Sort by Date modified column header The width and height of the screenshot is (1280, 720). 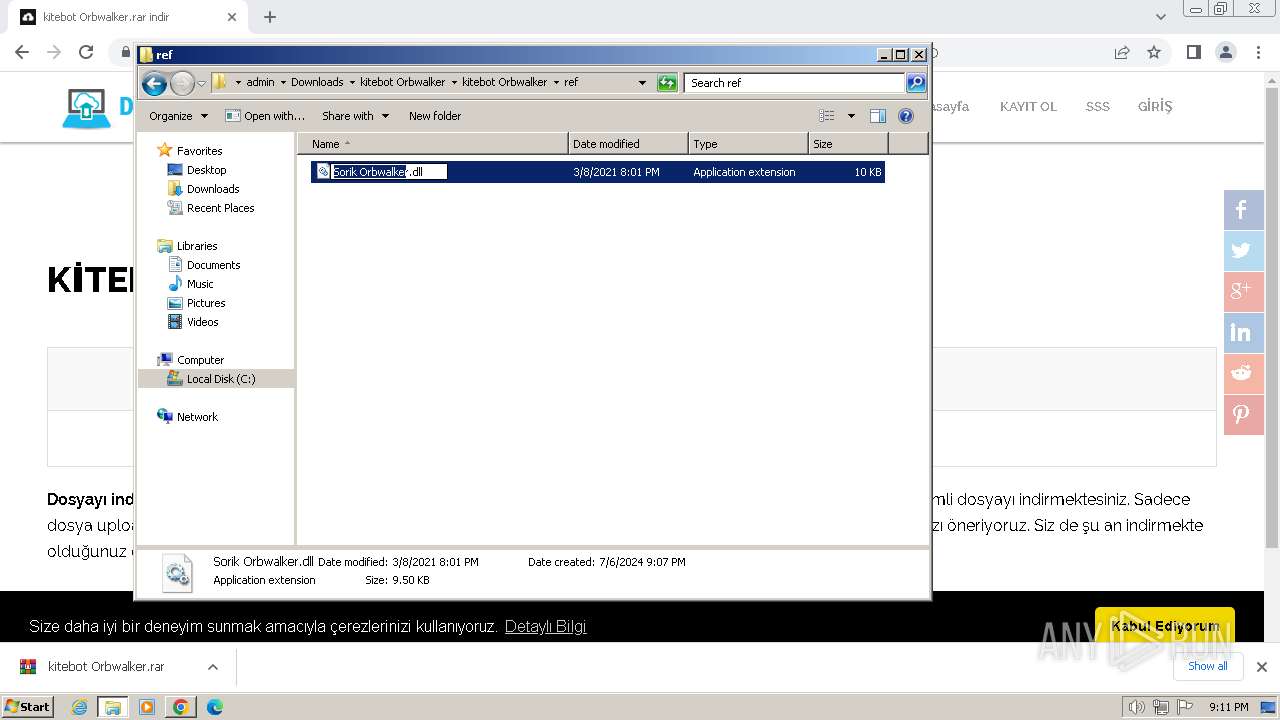tap(628, 144)
